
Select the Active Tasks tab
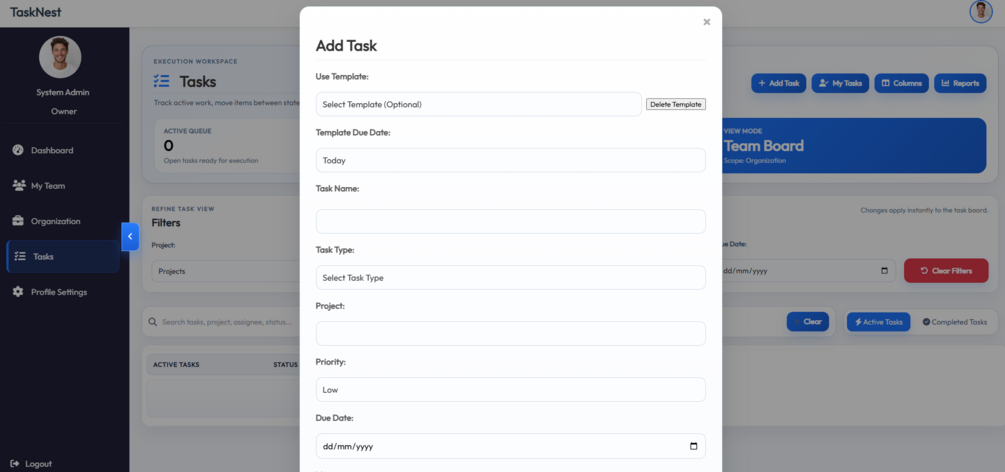(878, 322)
